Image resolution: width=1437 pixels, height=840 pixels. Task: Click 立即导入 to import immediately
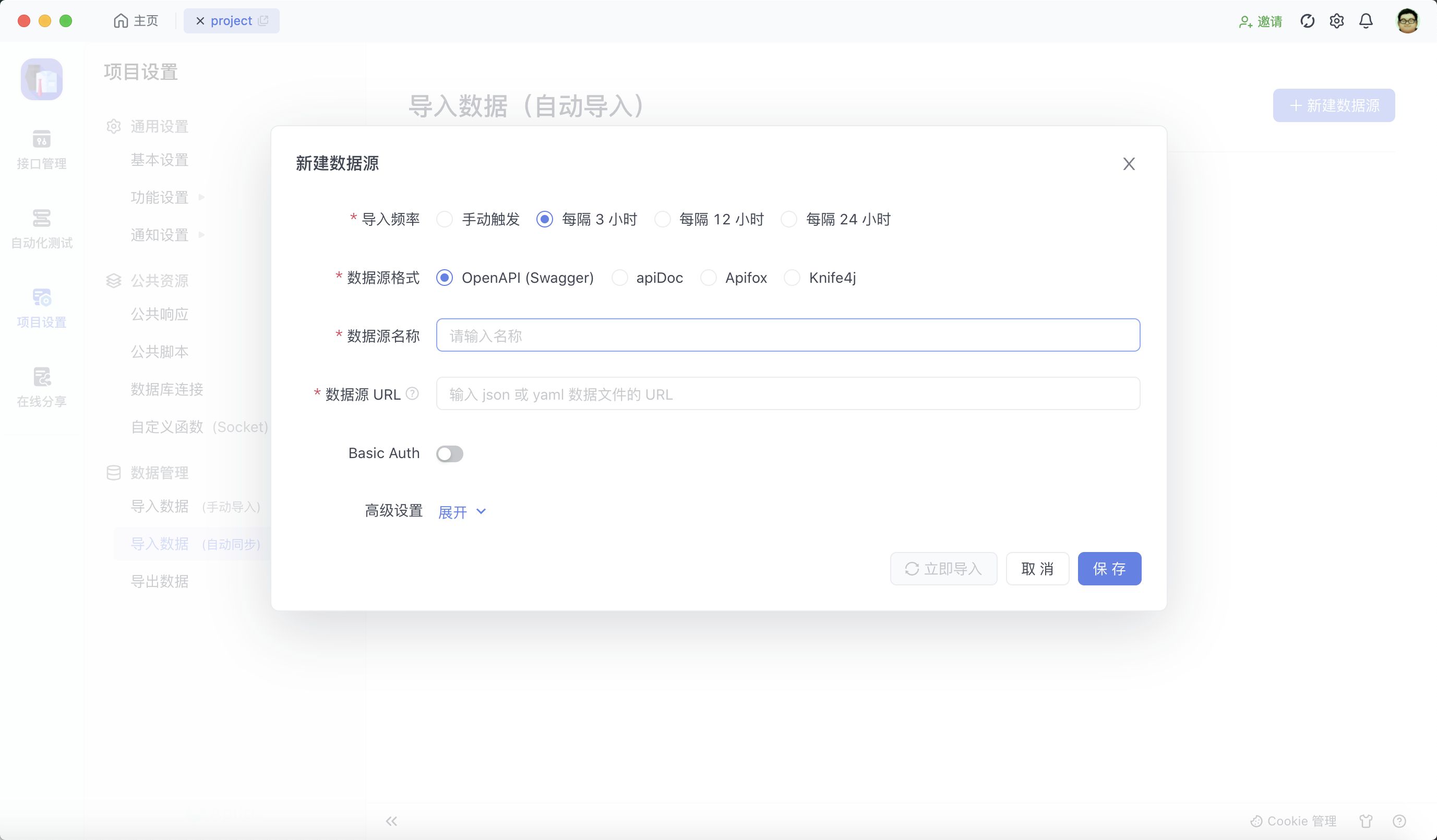[x=943, y=569]
